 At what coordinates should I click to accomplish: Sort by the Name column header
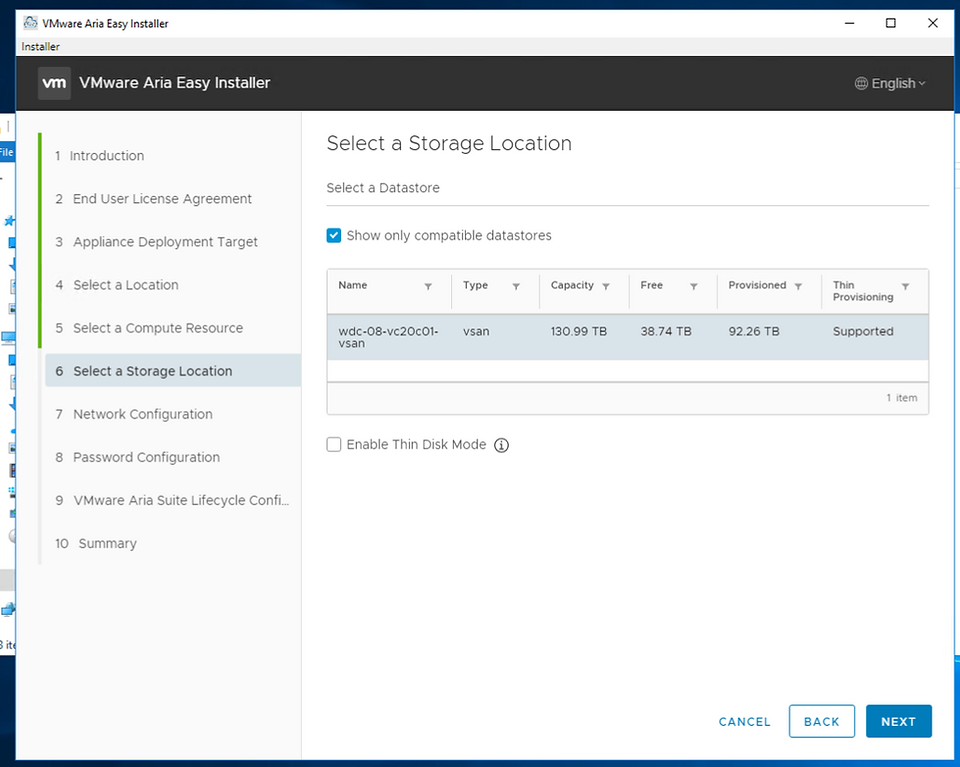353,285
